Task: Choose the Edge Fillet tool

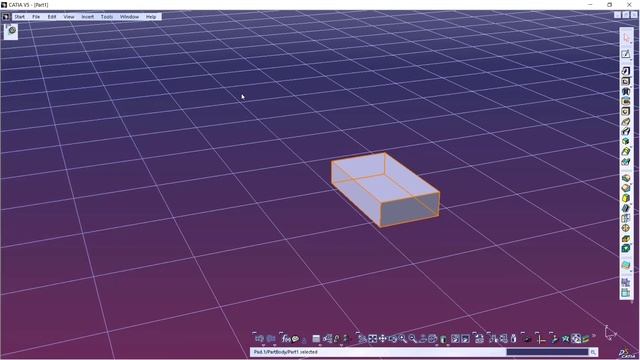Action: point(626,178)
